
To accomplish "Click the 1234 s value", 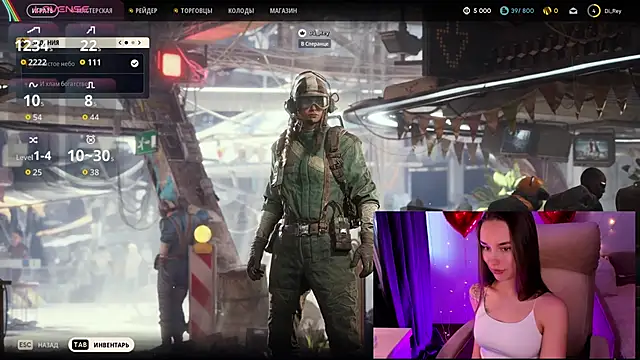I will (34, 47).
